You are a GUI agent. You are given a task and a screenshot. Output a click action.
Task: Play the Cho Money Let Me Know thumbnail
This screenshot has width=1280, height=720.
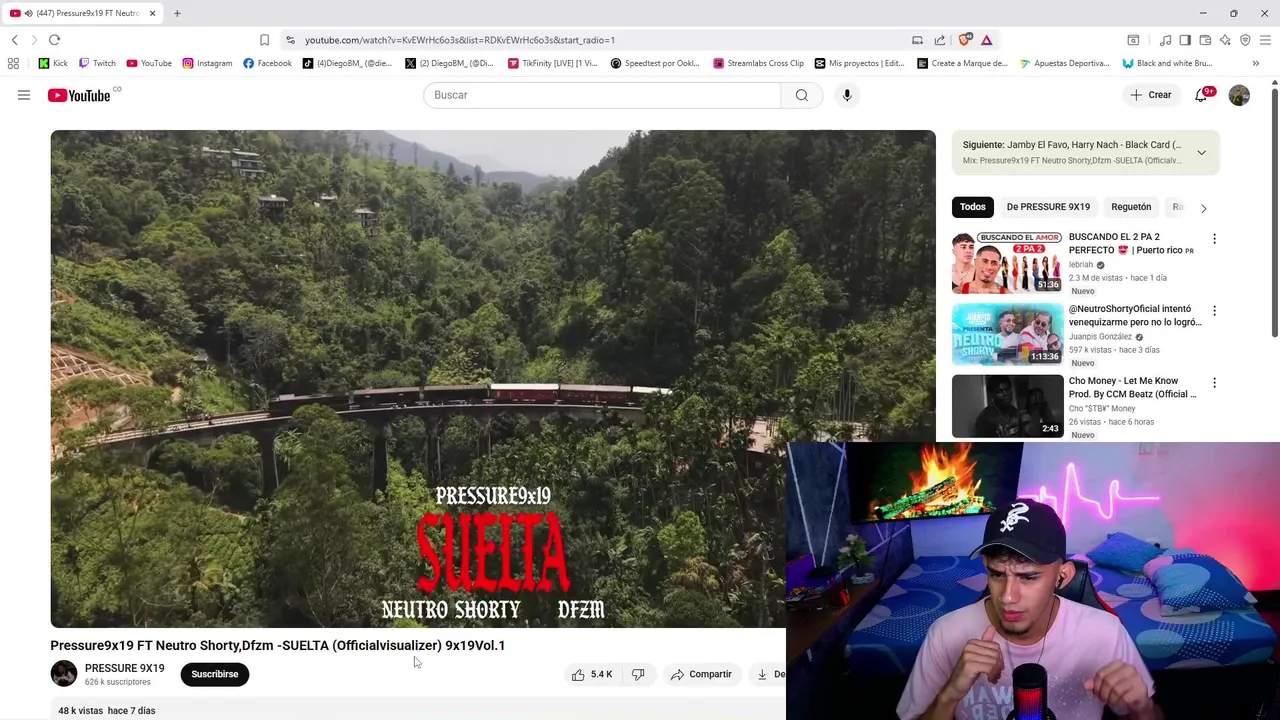tap(1007, 406)
